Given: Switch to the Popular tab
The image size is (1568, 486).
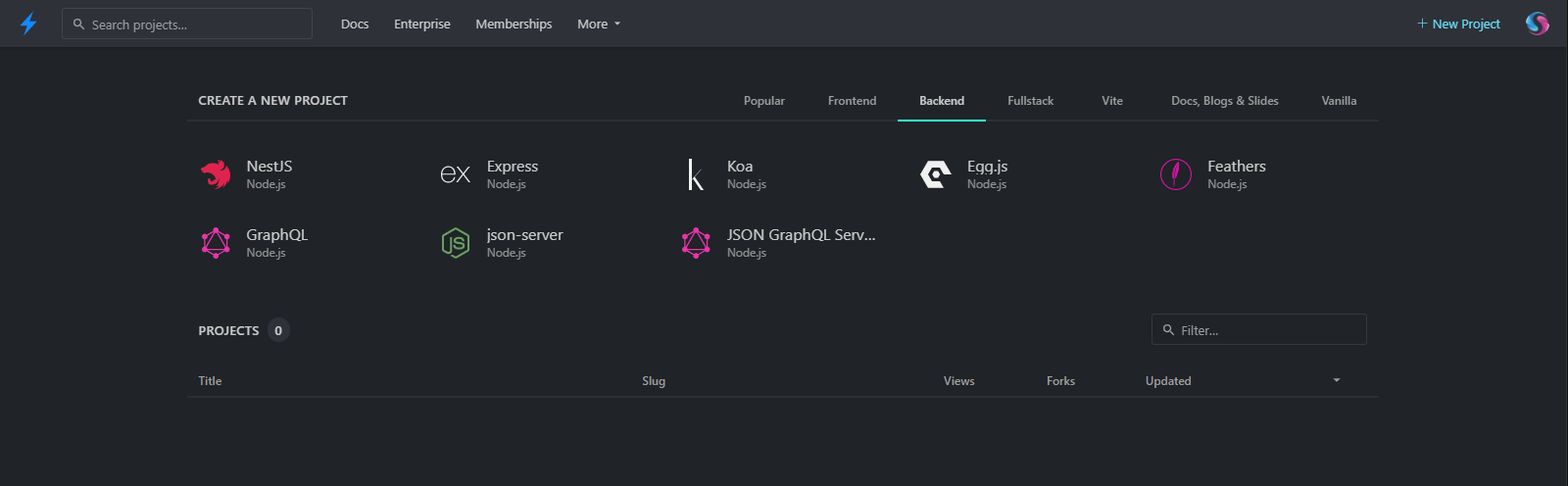Looking at the screenshot, I should (764, 101).
